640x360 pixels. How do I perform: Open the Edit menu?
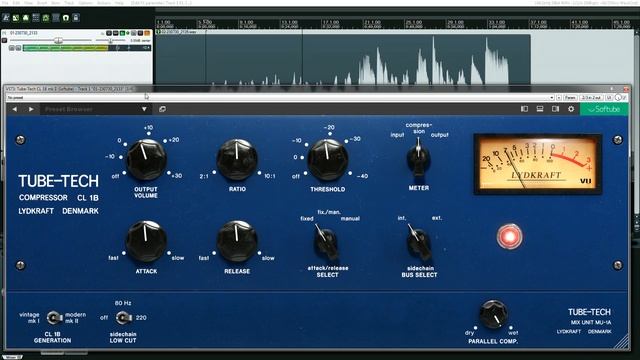point(16,3)
